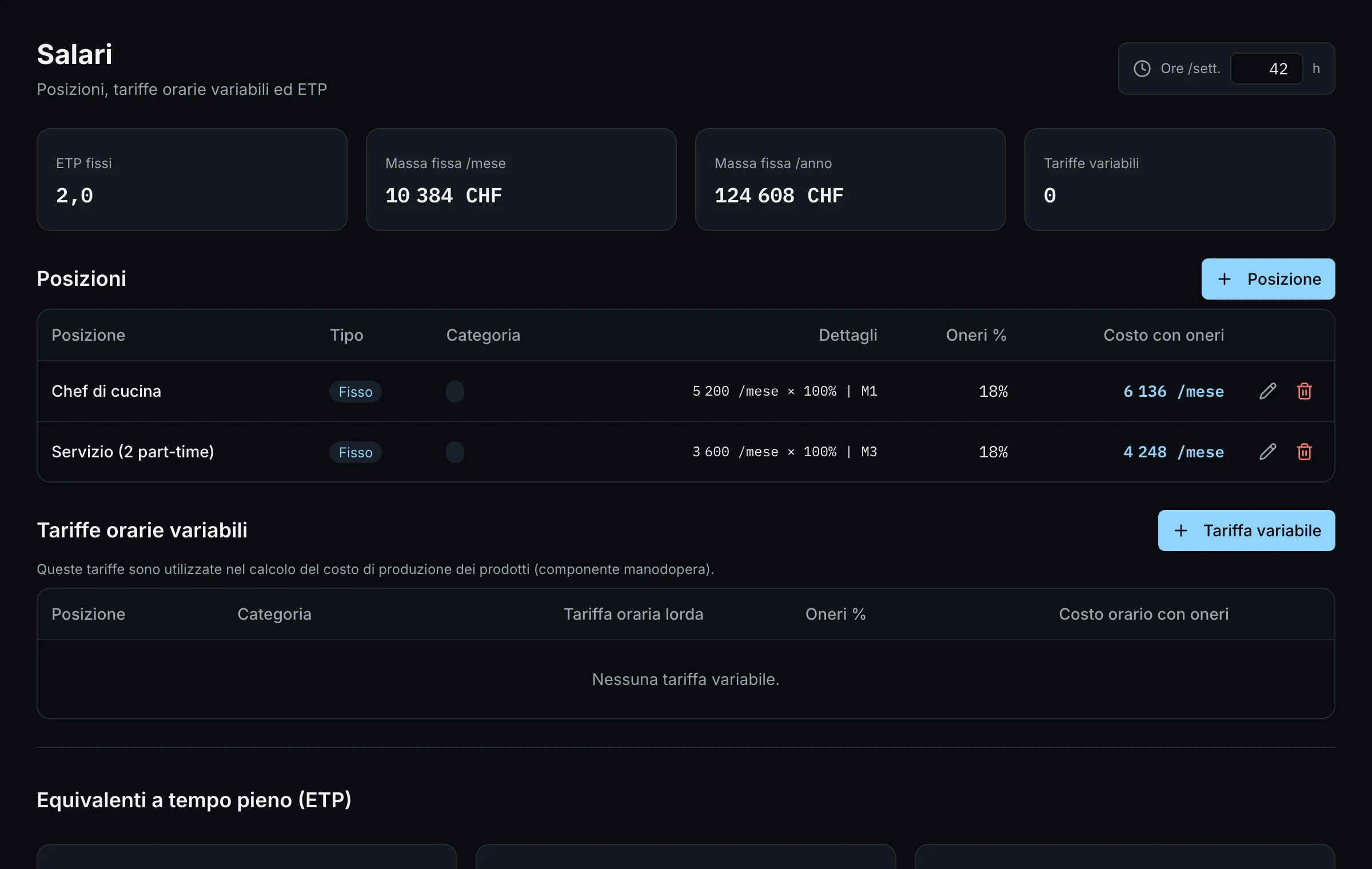Image resolution: width=1372 pixels, height=869 pixels.
Task: Click the plus icon on Posizione button
Action: click(1224, 279)
